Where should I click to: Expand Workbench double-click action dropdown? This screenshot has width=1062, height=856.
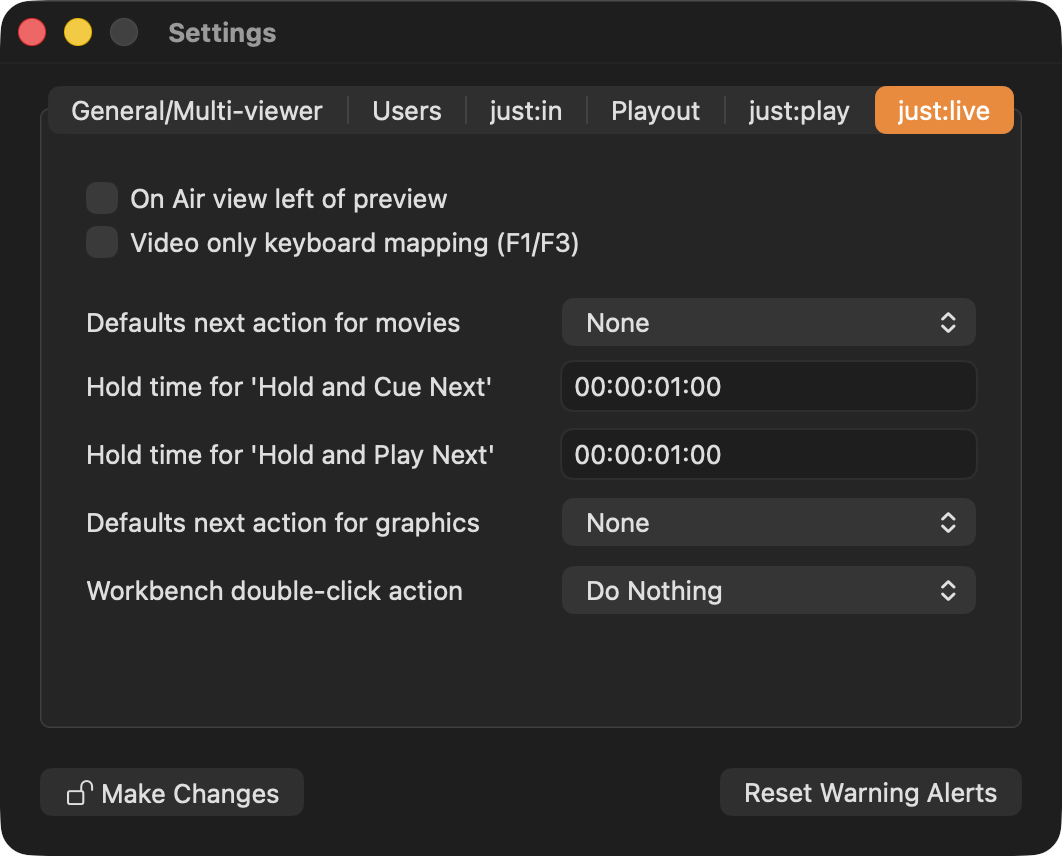point(769,591)
